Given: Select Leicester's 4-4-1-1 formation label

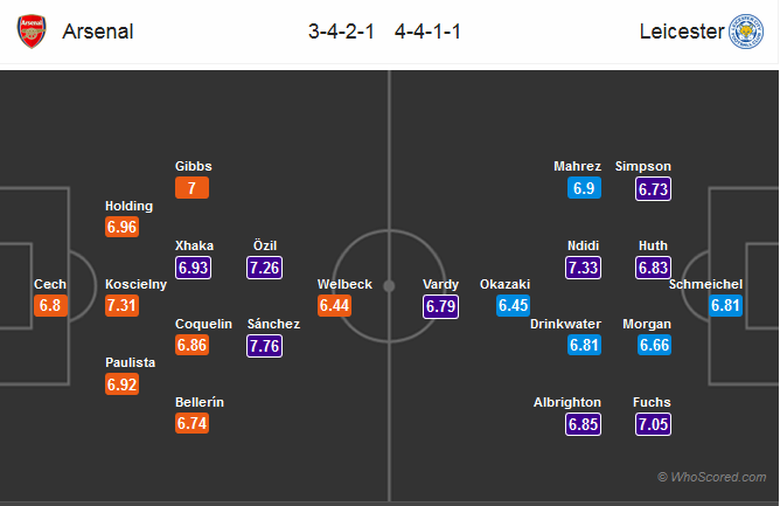Looking at the screenshot, I should point(428,31).
